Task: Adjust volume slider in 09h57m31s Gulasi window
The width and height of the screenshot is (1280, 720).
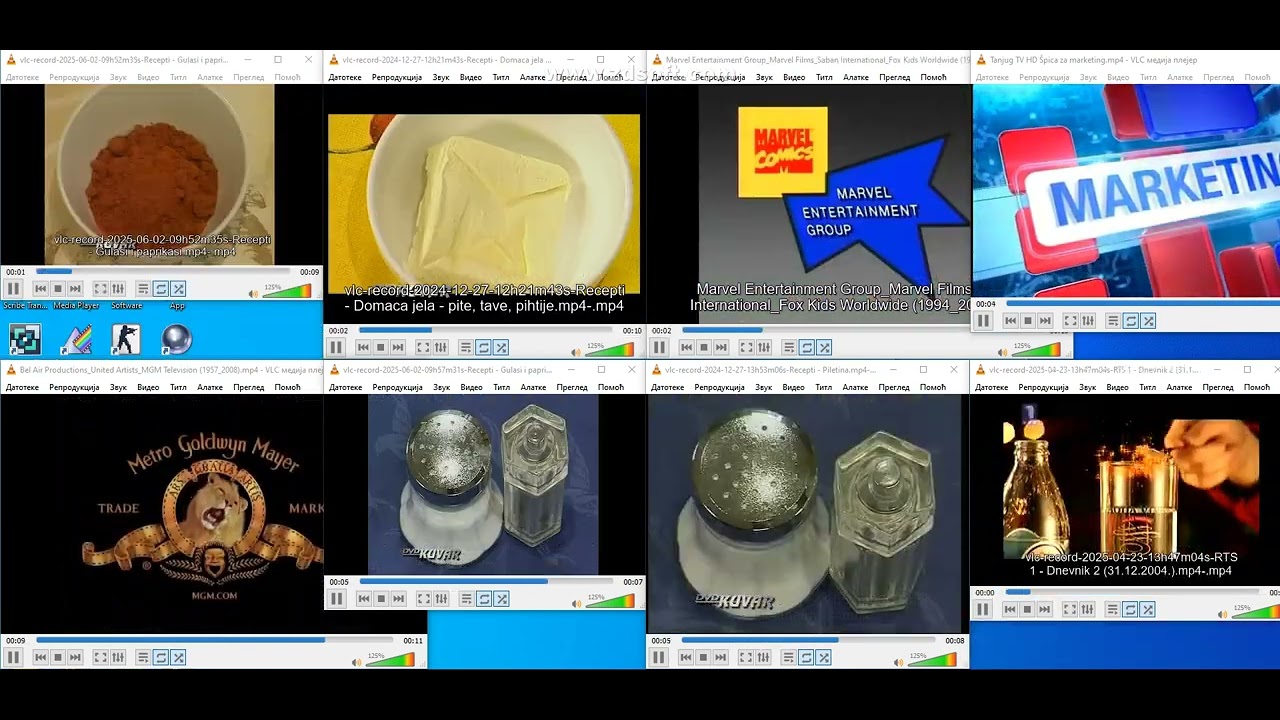Action: pos(610,600)
